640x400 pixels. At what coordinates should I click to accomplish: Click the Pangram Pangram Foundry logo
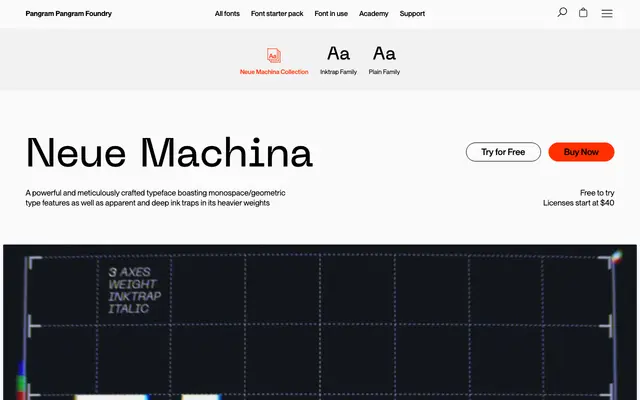(68, 13)
